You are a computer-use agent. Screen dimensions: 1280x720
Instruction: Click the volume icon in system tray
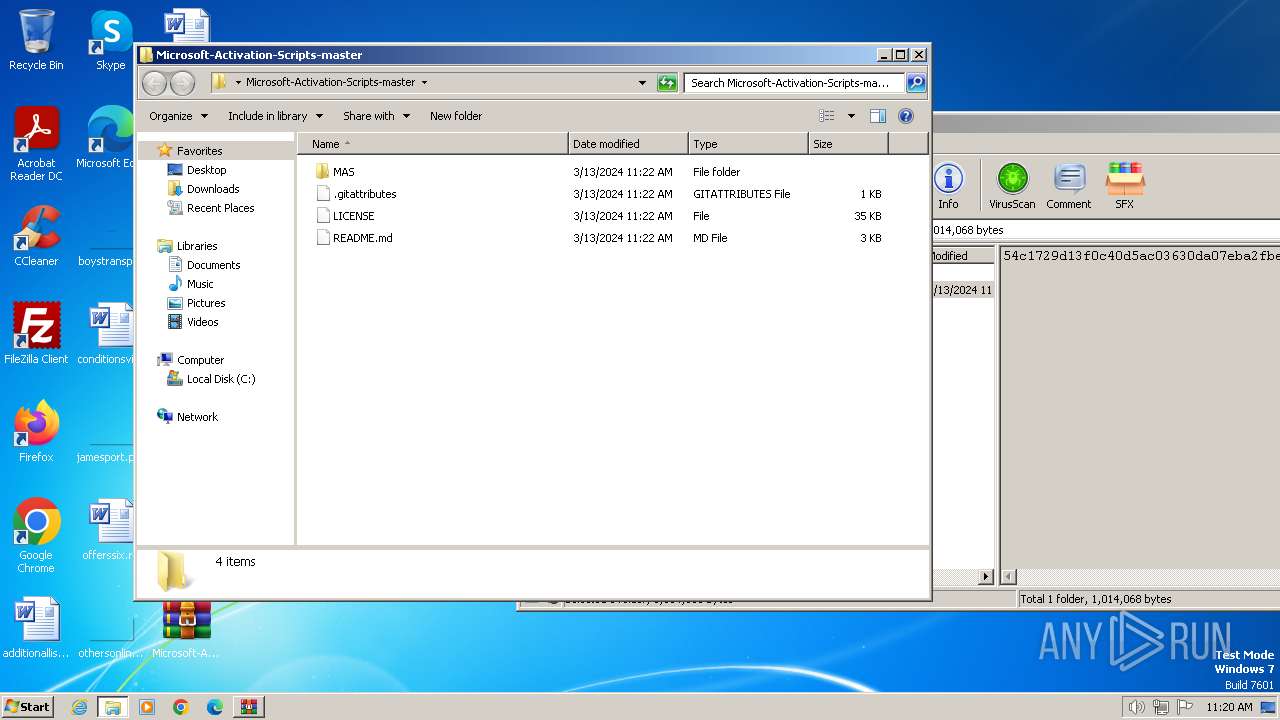click(x=1136, y=707)
